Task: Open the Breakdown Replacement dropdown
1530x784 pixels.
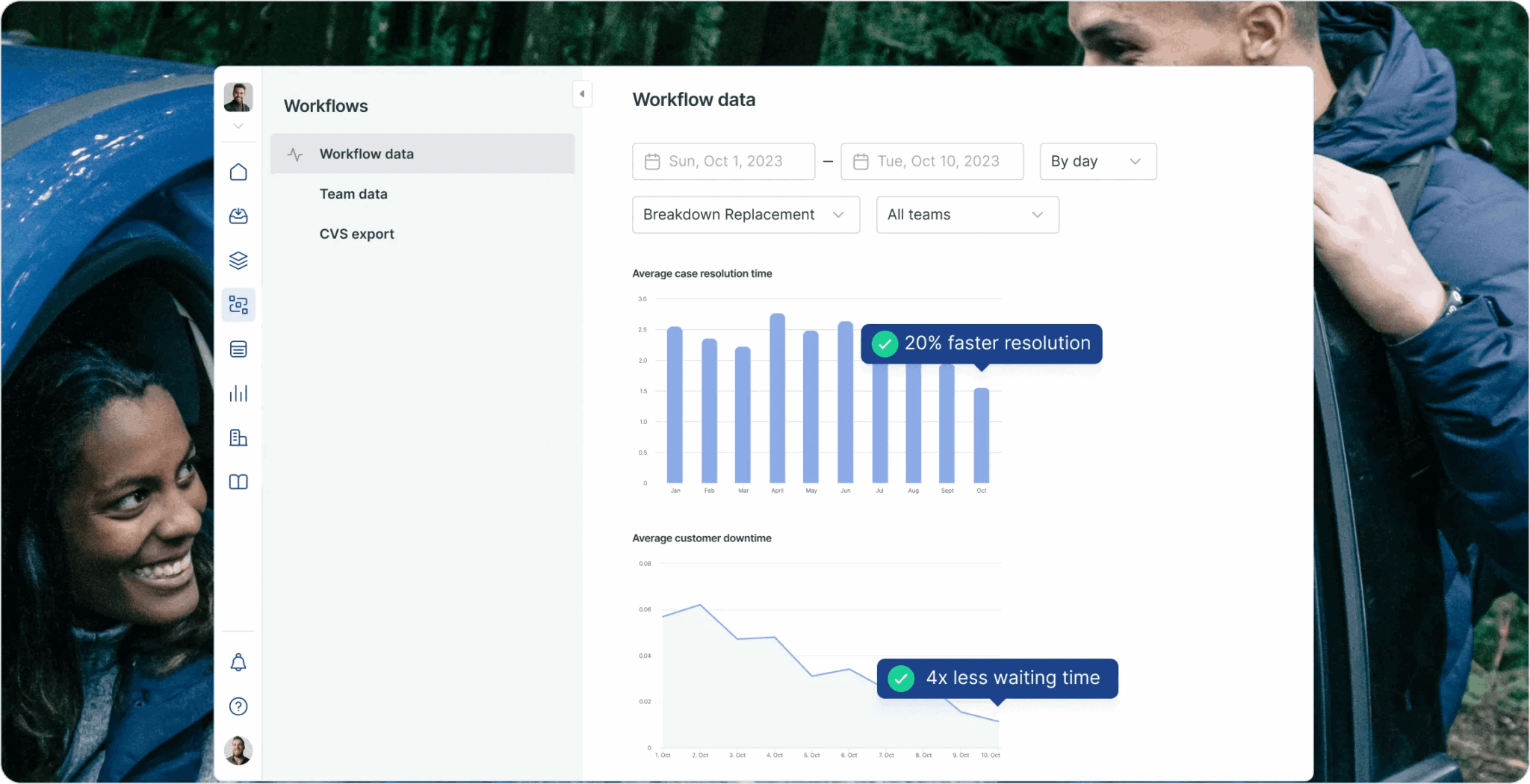Action: click(745, 214)
